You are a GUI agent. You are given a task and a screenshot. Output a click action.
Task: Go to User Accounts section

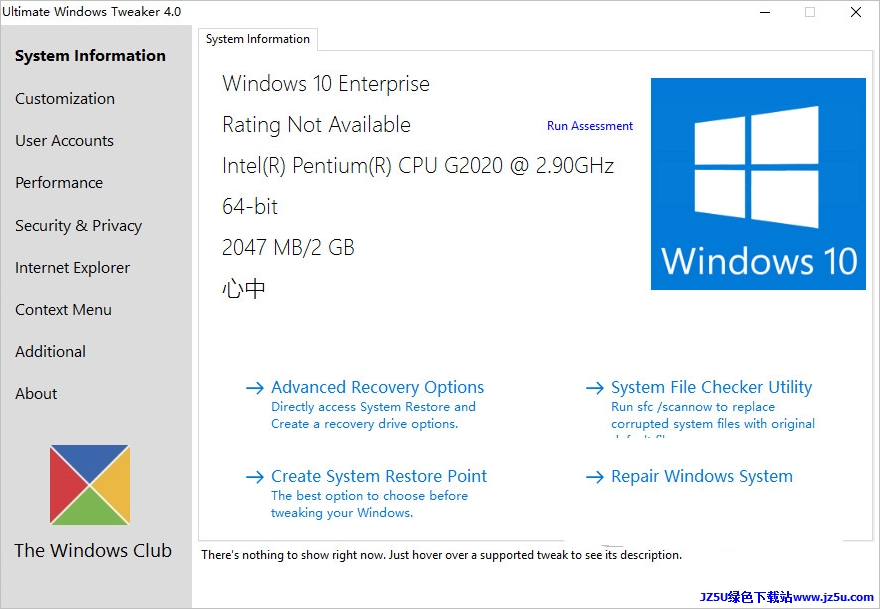pos(64,141)
